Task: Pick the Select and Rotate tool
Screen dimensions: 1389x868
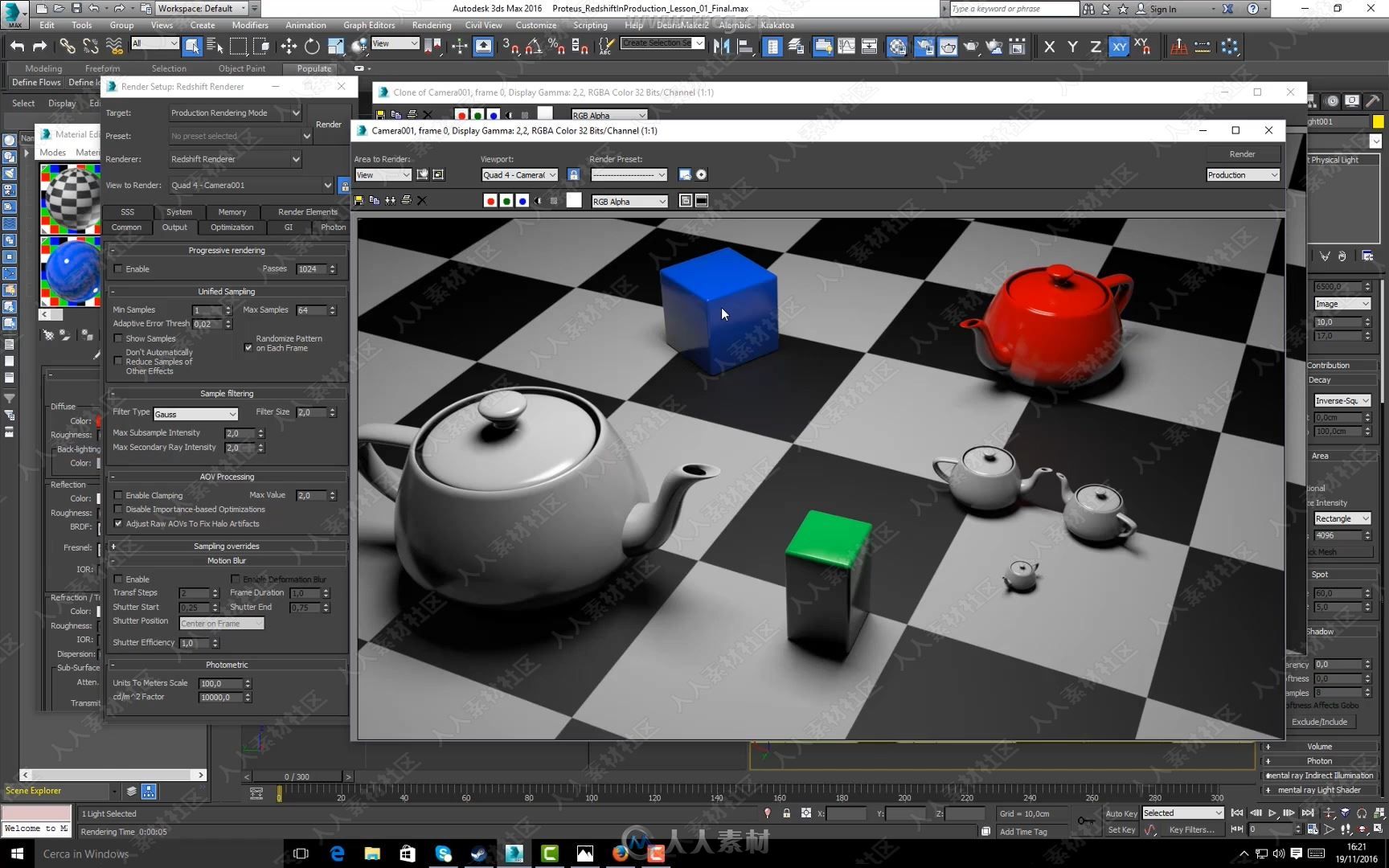Action: [312, 47]
